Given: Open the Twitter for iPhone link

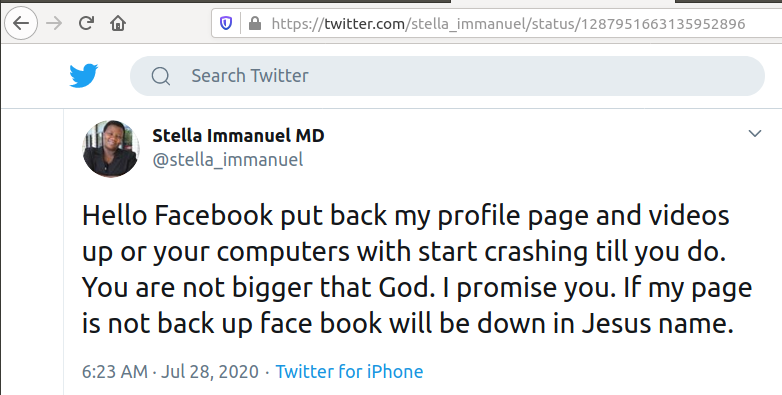Looking at the screenshot, I should click(349, 372).
